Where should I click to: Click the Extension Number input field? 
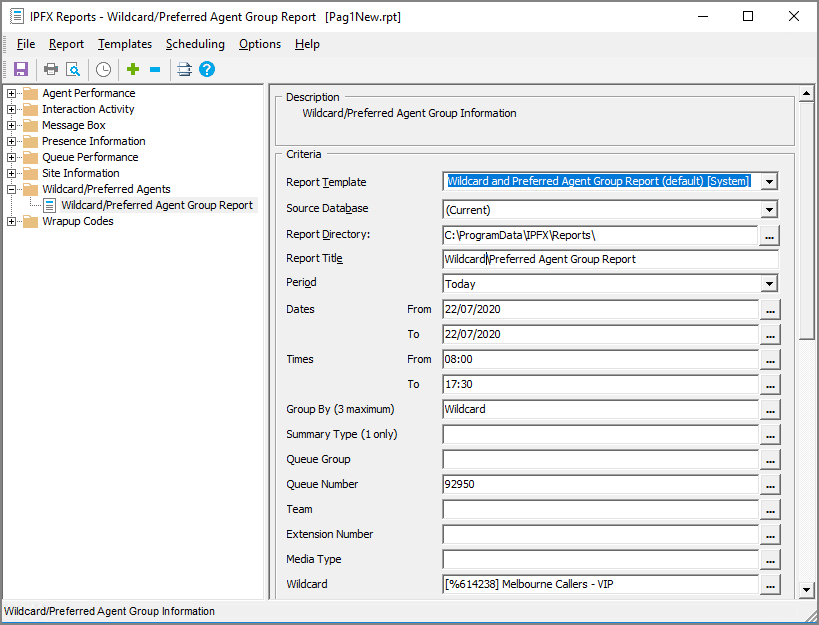[x=601, y=535]
